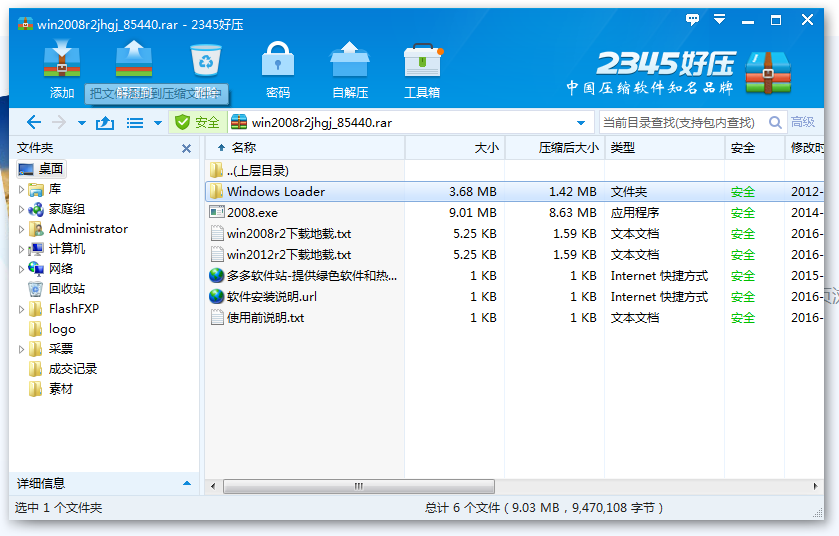Expand the 计算机 tree node
The height and width of the screenshot is (536, 839).
pos(22,249)
